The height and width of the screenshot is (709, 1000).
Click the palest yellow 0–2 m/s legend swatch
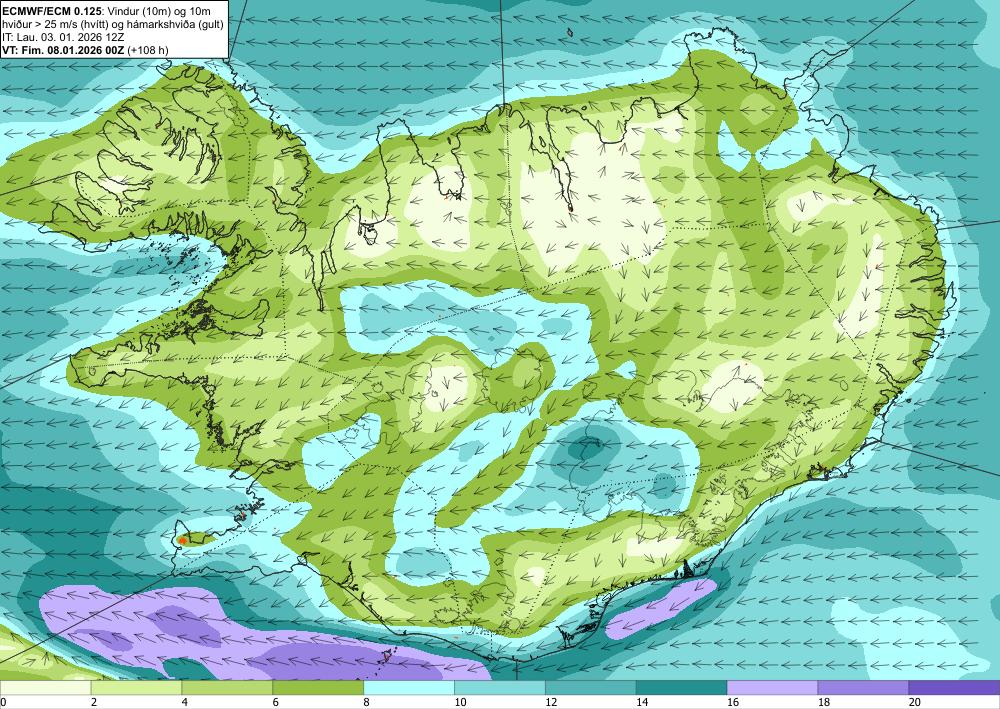pos(45,688)
